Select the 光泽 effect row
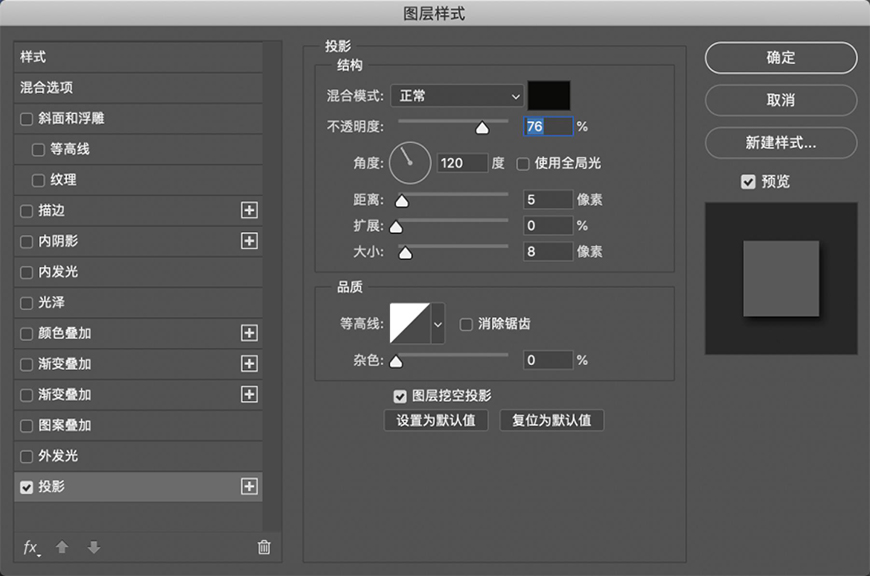Viewport: 870px width, 576px height. [x=138, y=302]
